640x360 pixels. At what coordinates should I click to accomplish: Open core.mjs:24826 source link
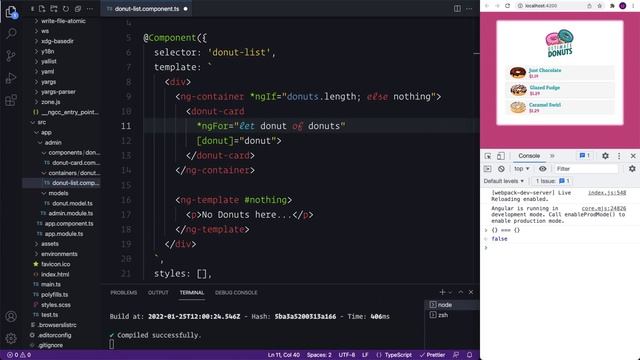pos(604,208)
